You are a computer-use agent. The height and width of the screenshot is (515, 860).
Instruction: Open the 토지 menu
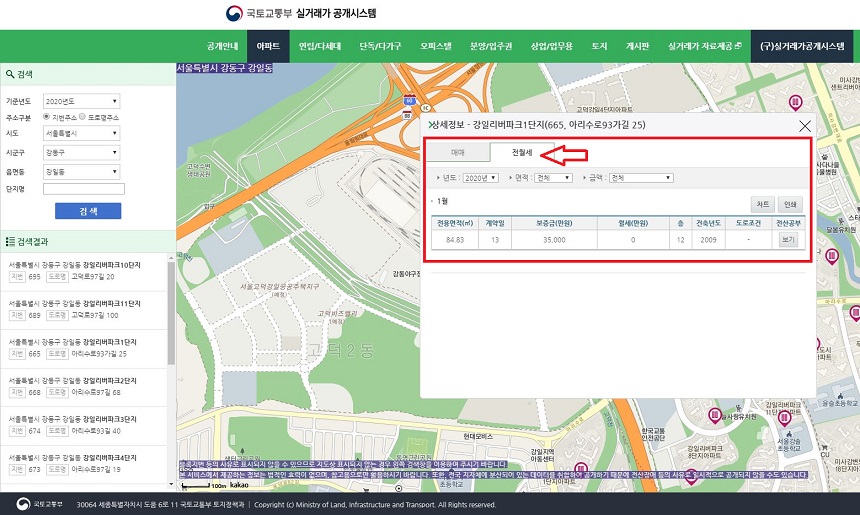pyautogui.click(x=599, y=46)
